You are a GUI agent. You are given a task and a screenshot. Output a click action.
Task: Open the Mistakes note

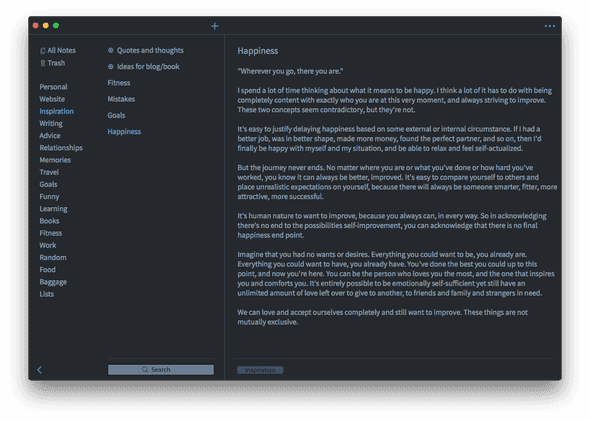pyautogui.click(x=121, y=99)
